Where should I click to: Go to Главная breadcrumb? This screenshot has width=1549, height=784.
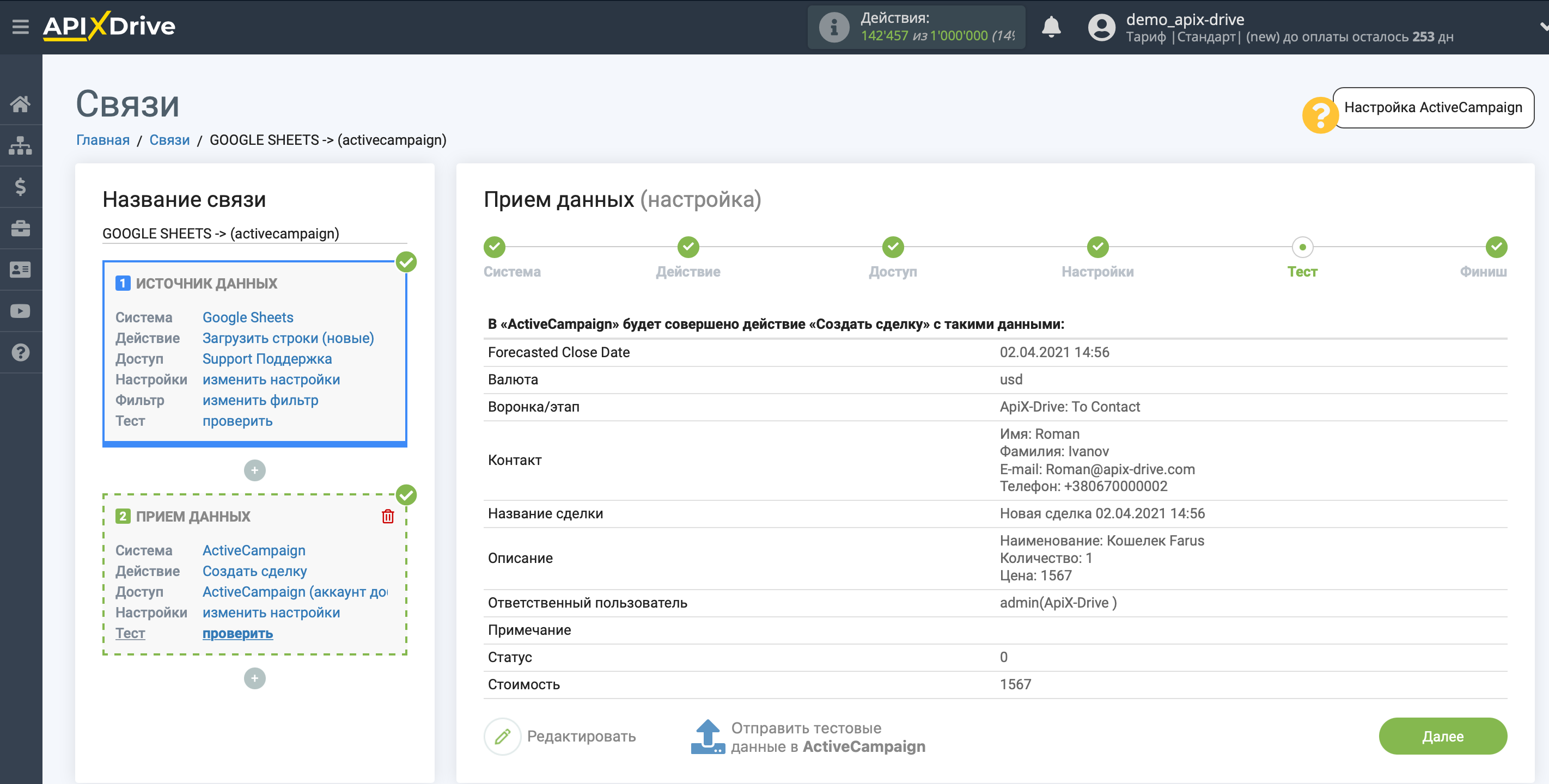[103, 140]
